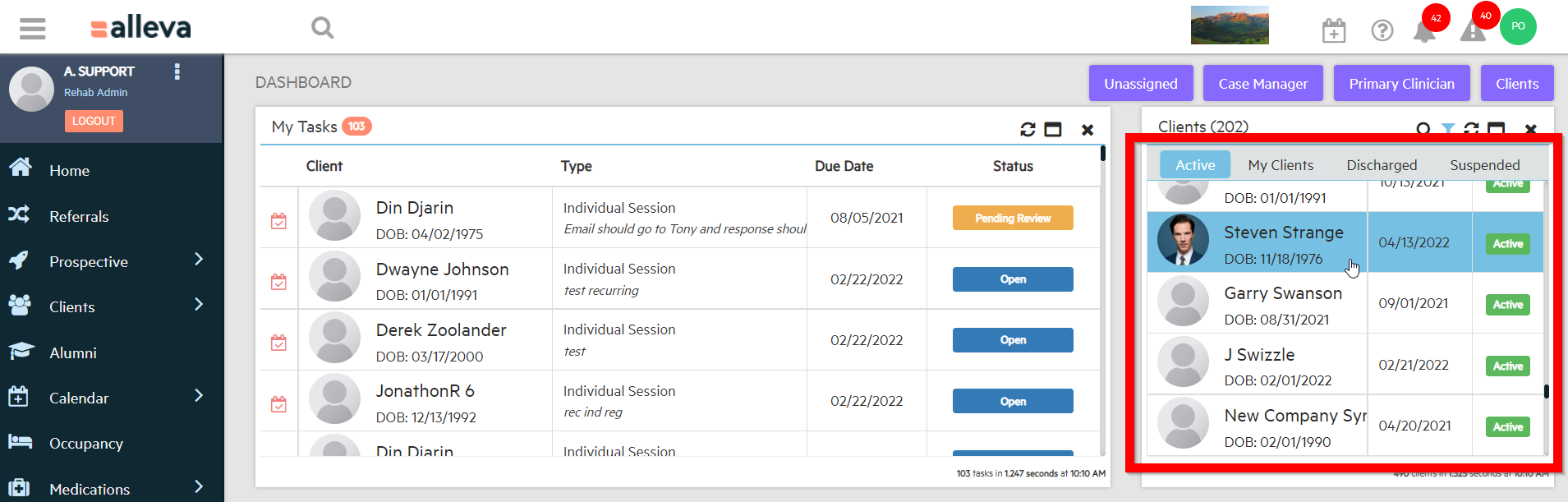This screenshot has height=502, width=1568.
Task: Open the help question mark icon
Action: point(1382,31)
